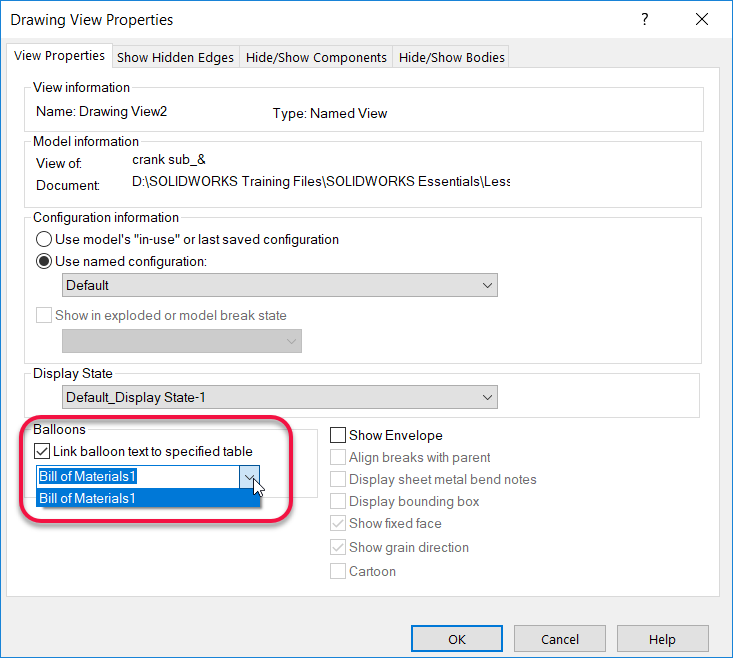Click the balloon table dropdown arrow
Viewport: 733px width, 658px height.
249,477
